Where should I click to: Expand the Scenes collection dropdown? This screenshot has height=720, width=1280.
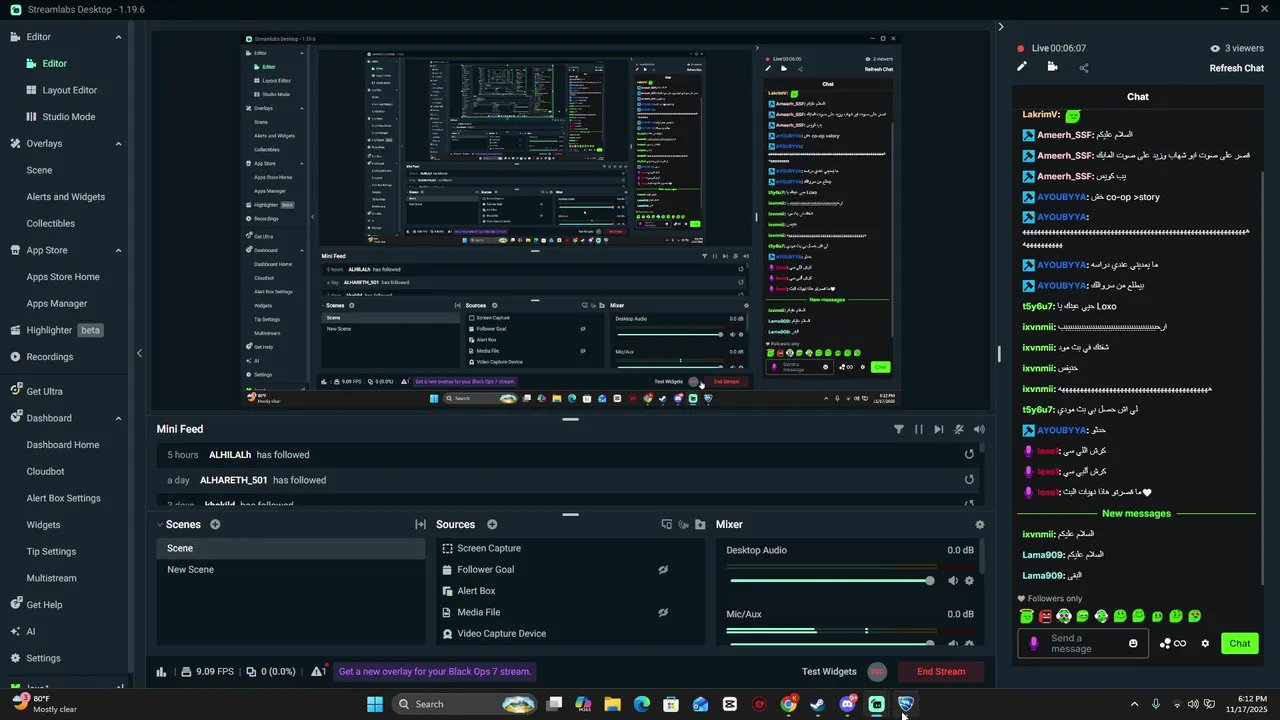tap(159, 524)
